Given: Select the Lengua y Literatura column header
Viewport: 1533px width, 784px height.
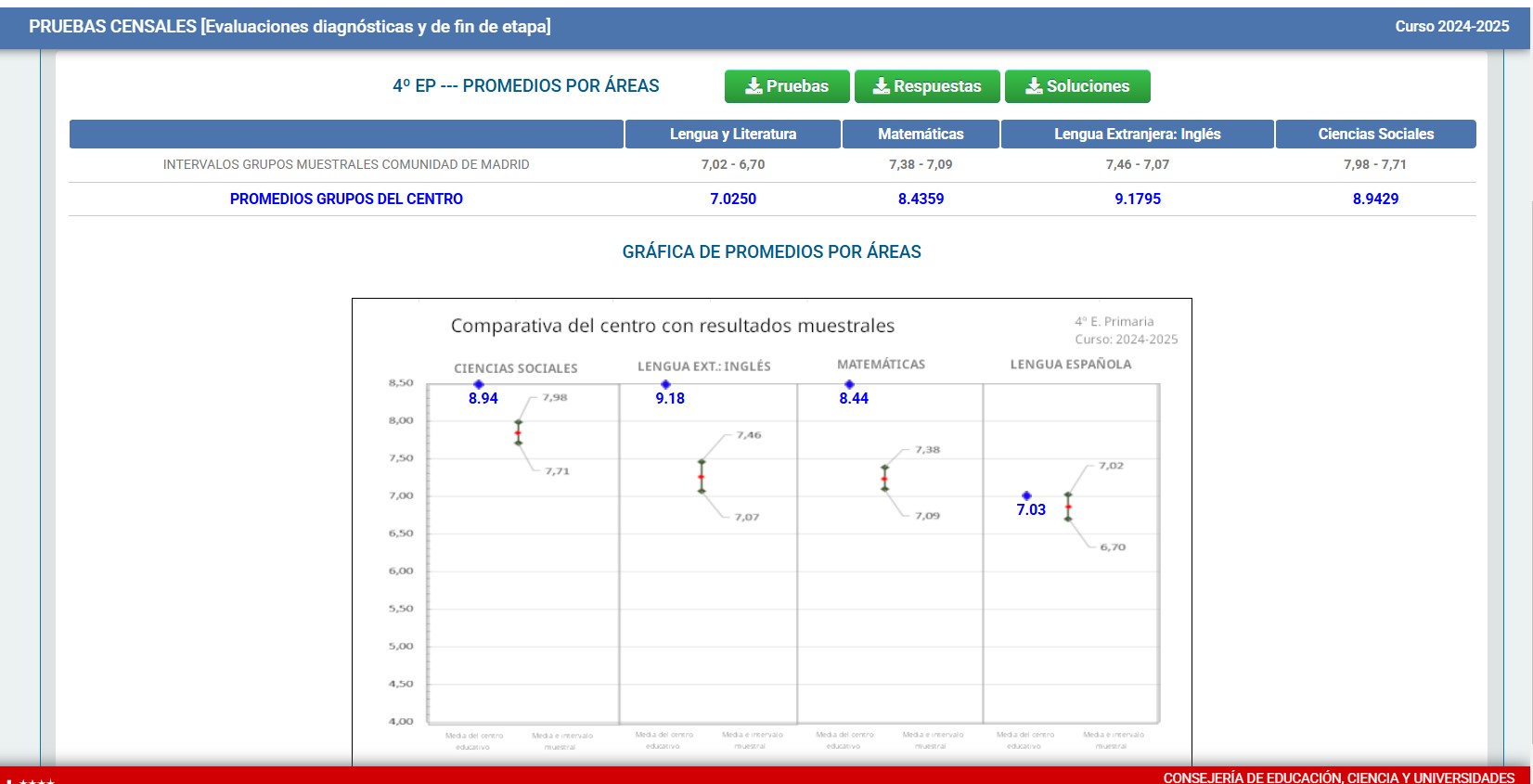Looking at the screenshot, I should pyautogui.click(x=733, y=134).
